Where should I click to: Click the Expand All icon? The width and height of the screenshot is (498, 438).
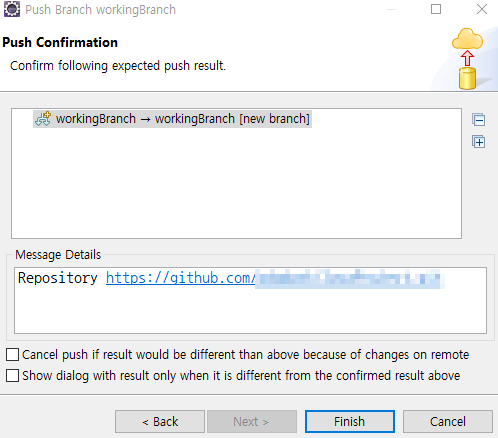click(x=479, y=142)
